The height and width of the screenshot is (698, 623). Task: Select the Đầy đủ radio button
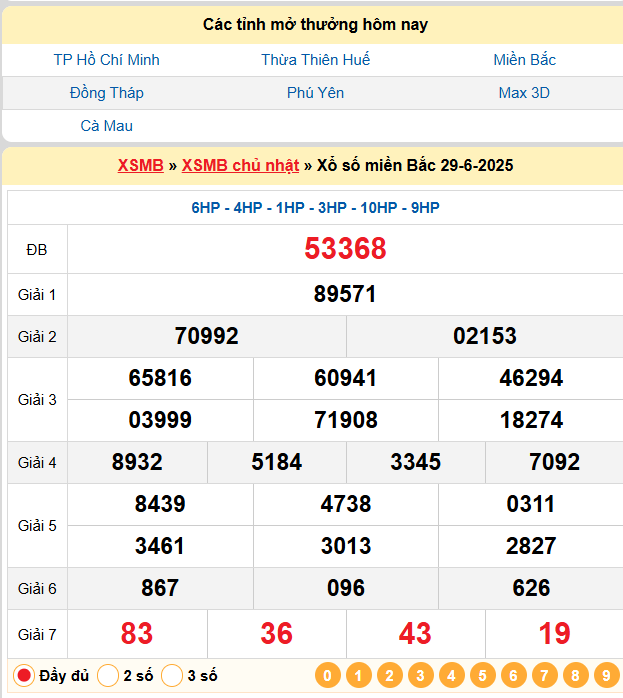(x=24, y=675)
